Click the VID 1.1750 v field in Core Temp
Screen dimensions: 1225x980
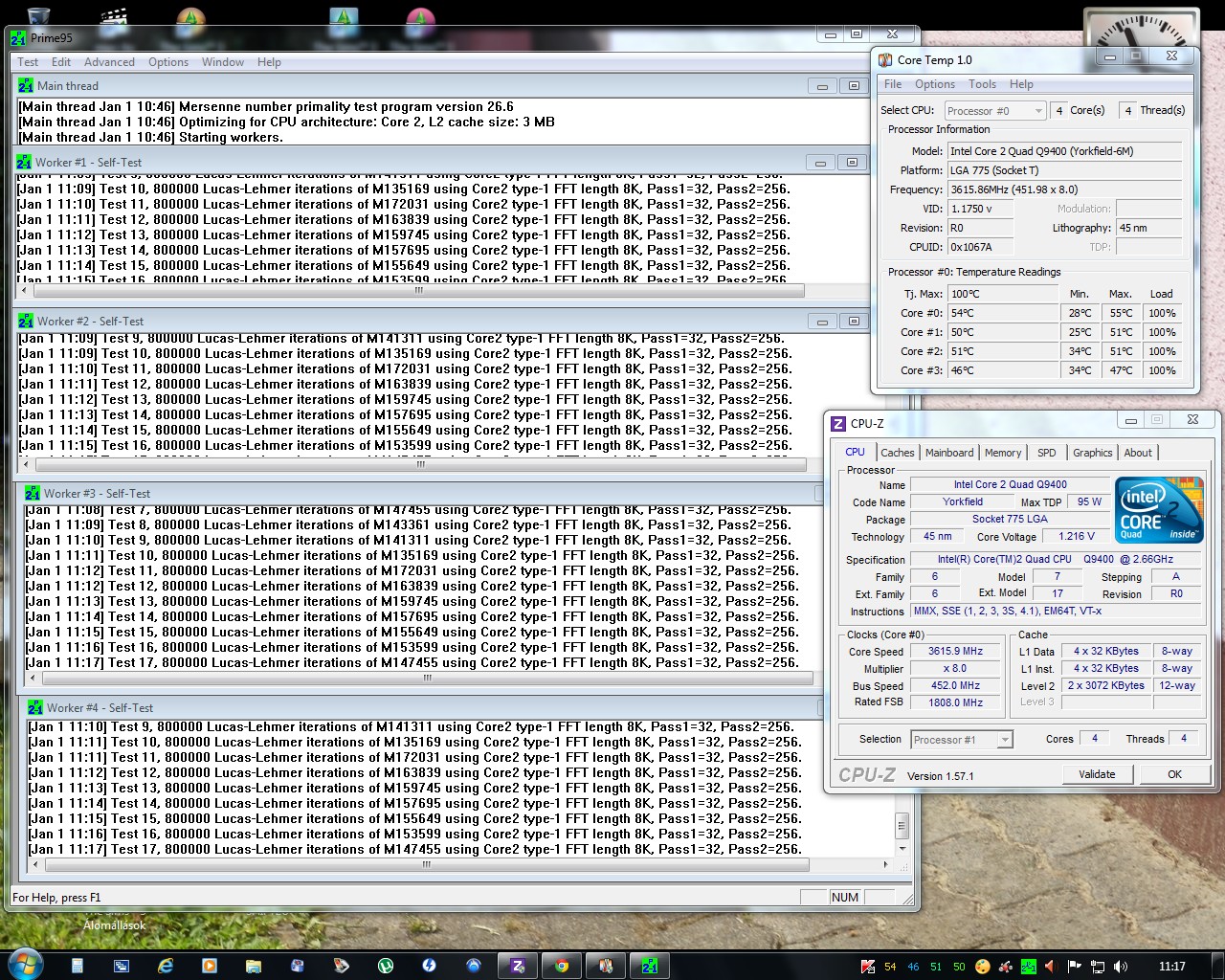980,209
